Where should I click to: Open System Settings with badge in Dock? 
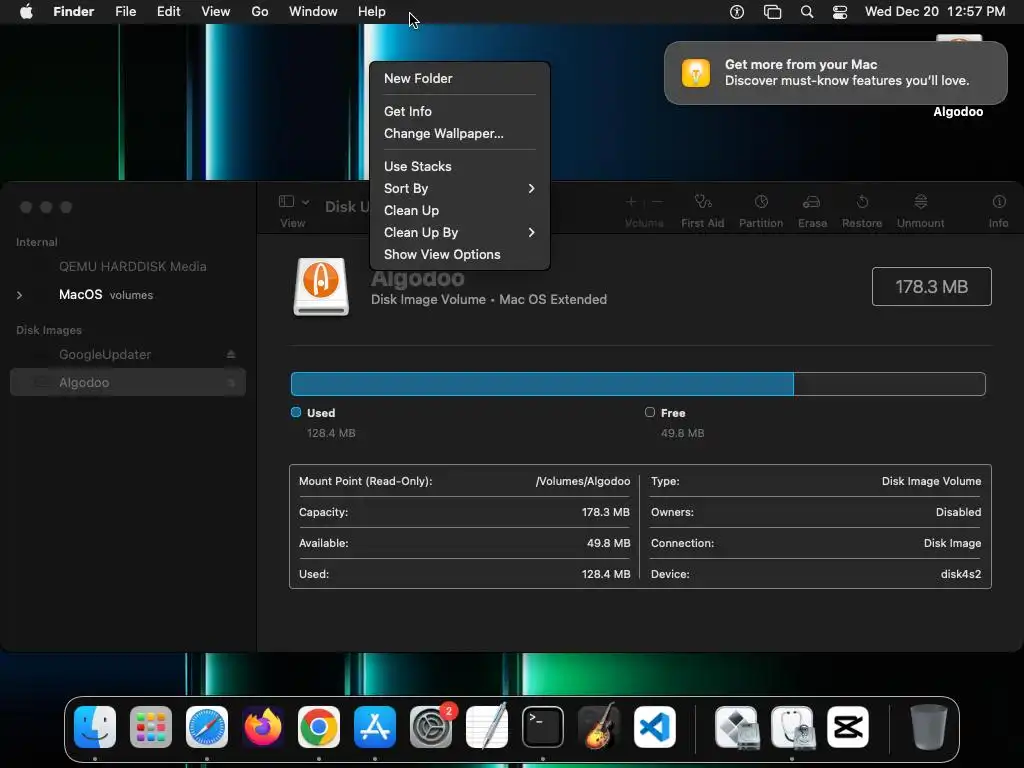pos(431,727)
